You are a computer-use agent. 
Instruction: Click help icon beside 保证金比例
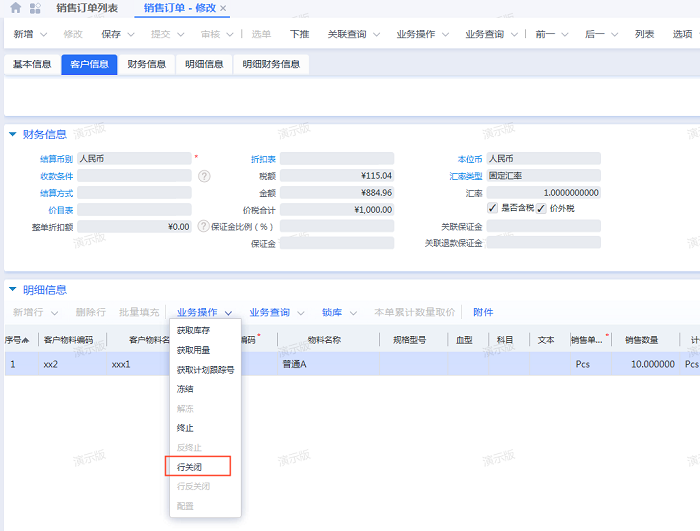[204, 227]
